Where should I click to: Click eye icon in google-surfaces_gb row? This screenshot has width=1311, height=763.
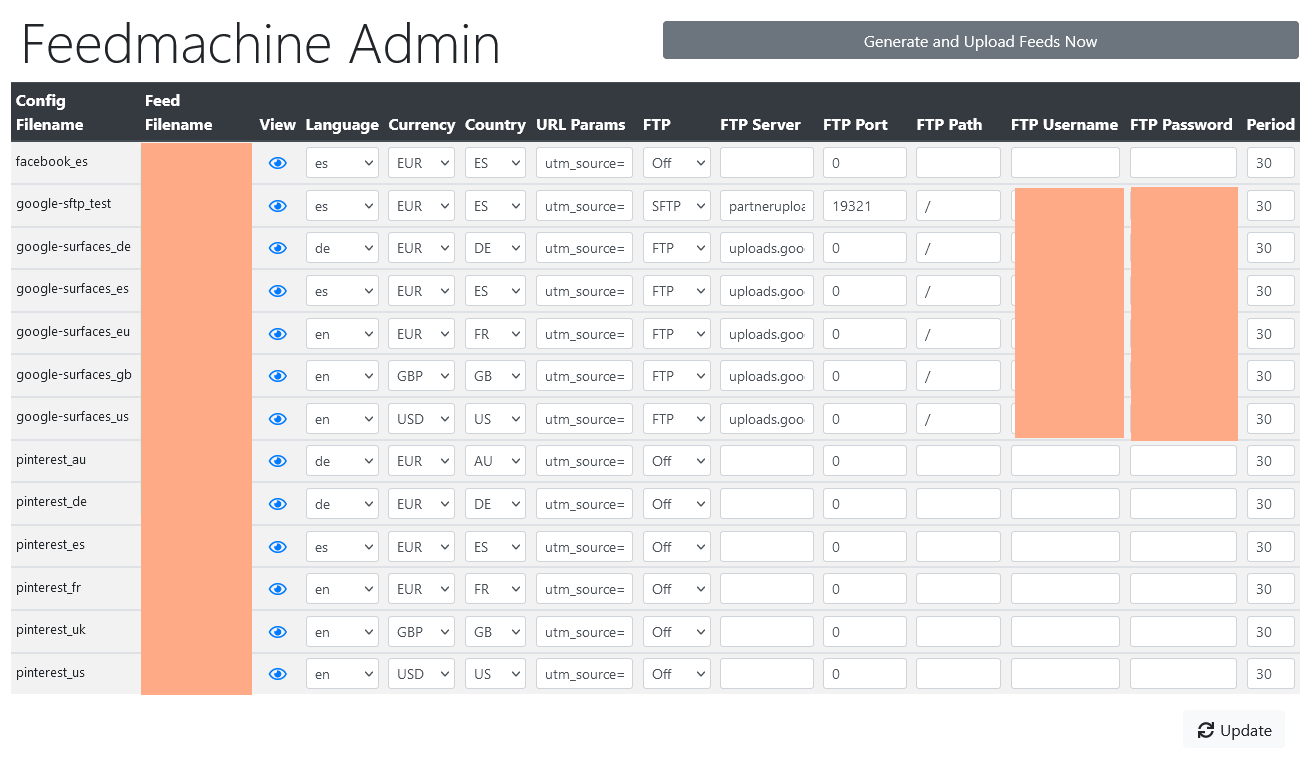click(x=278, y=376)
